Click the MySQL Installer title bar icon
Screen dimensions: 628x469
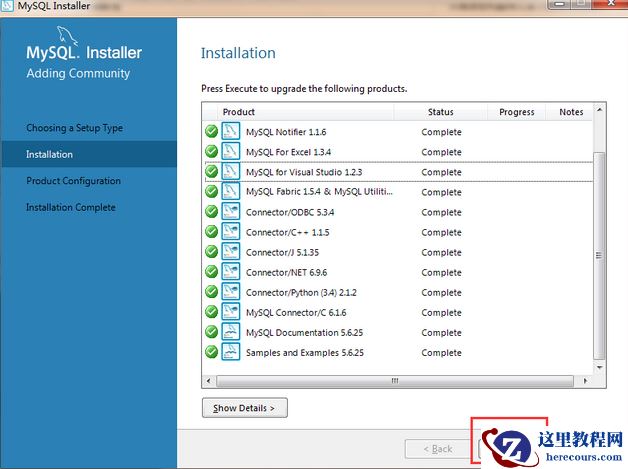pyautogui.click(x=7, y=6)
